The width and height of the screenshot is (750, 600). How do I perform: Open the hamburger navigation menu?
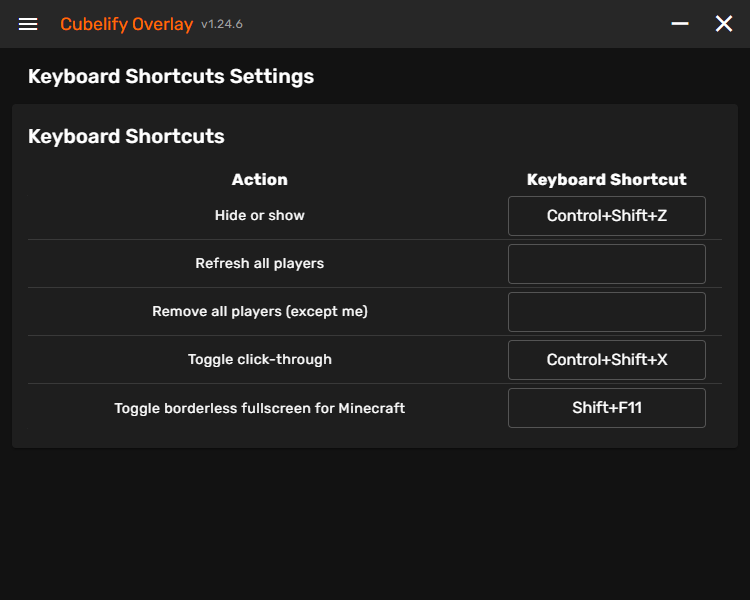click(x=28, y=24)
